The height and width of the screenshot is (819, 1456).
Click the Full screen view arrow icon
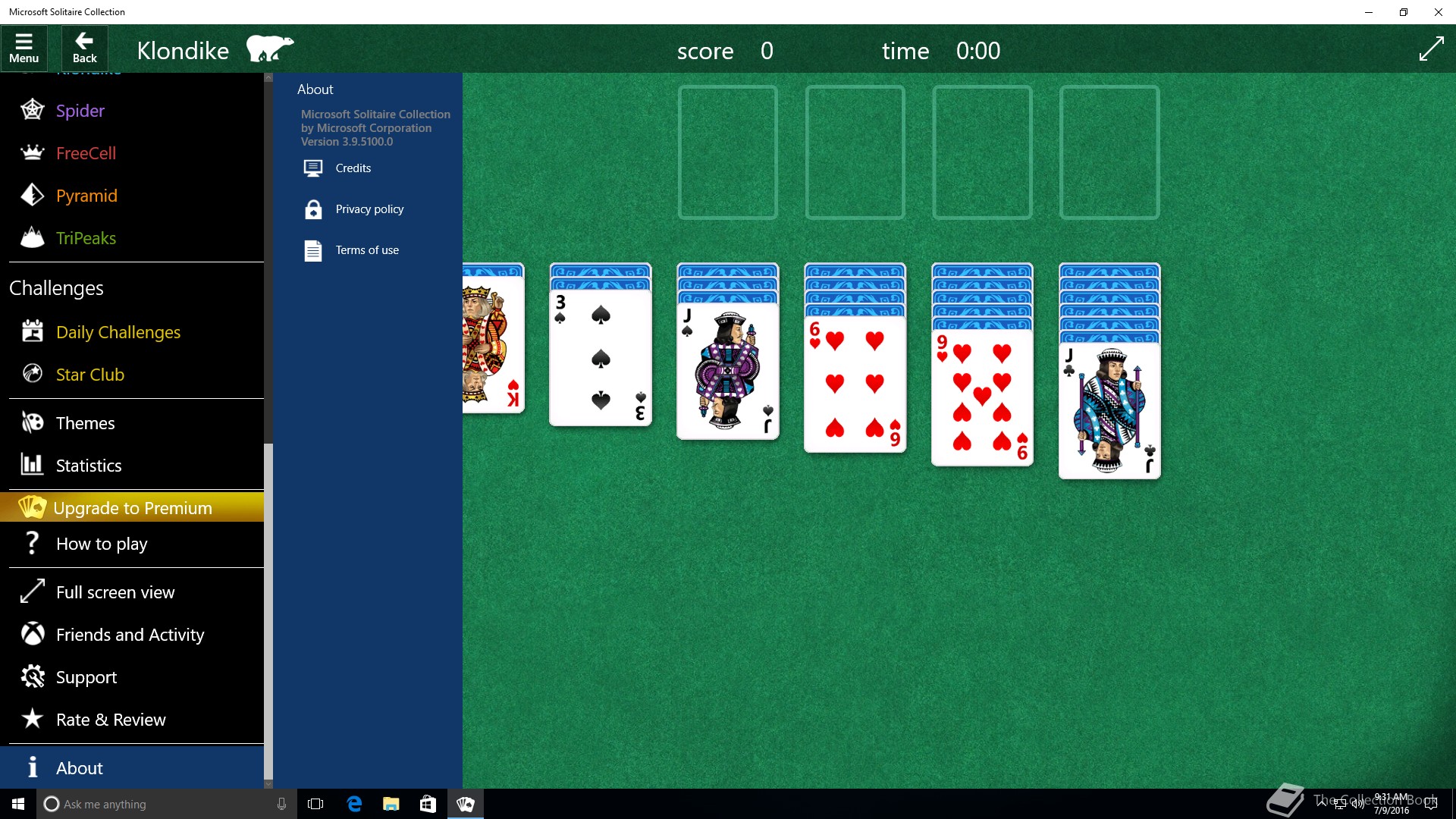coord(32,591)
